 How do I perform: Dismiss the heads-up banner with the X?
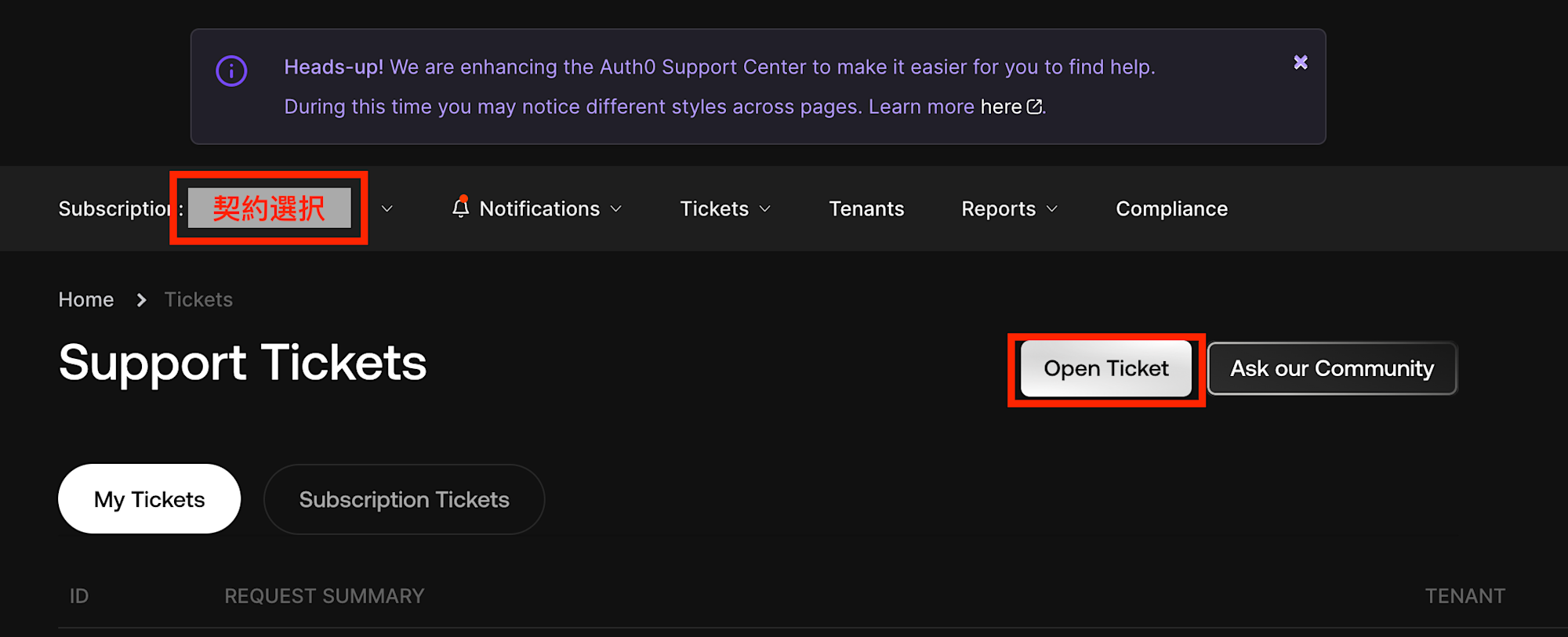click(x=1301, y=63)
